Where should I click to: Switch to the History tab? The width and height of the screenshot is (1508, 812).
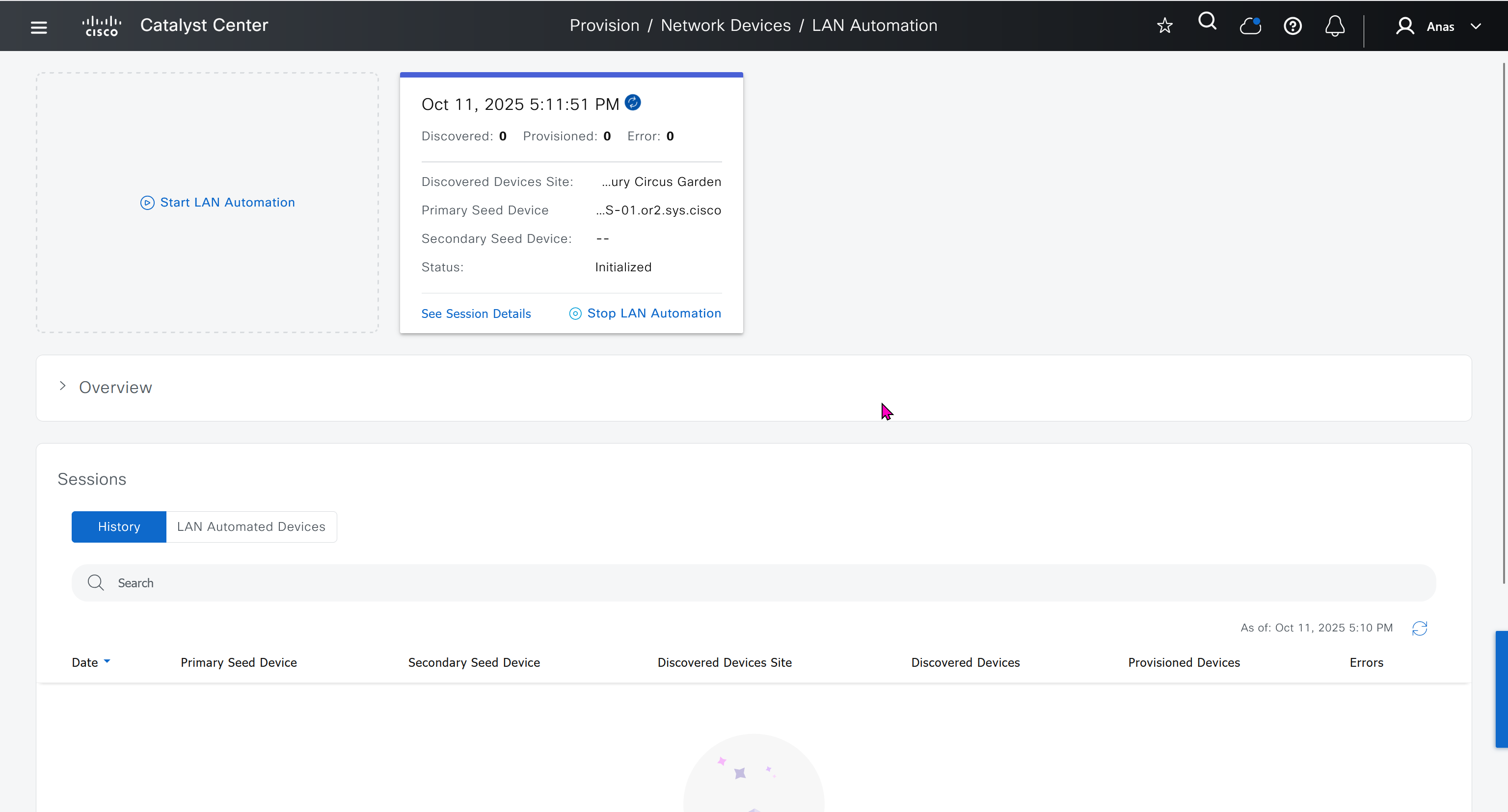coord(119,526)
